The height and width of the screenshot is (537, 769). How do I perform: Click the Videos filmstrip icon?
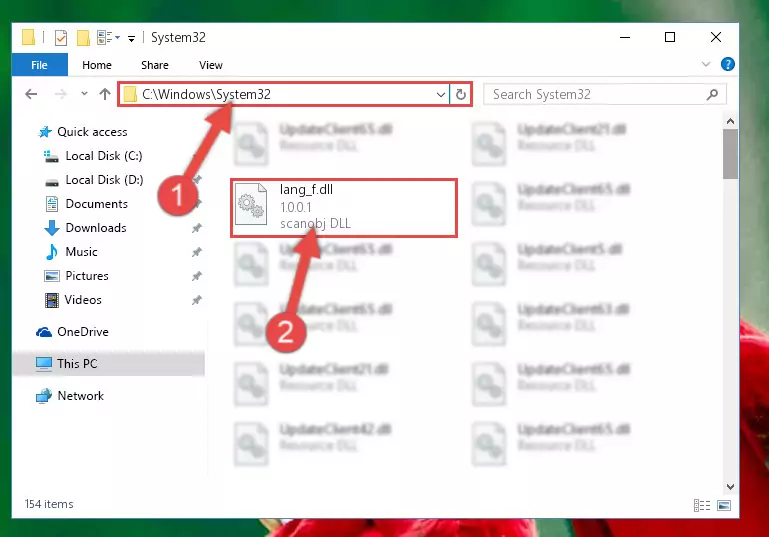[x=51, y=300]
